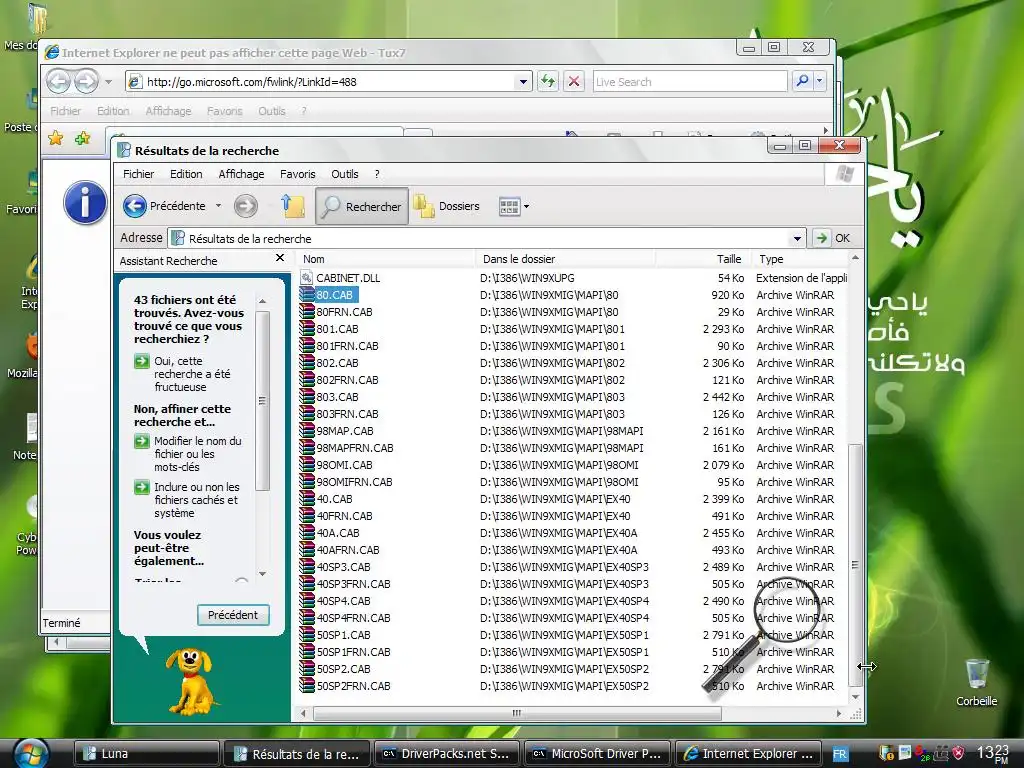This screenshot has width=1024, height=768.
Task: Open the Start menu orb
Action: click(29, 753)
